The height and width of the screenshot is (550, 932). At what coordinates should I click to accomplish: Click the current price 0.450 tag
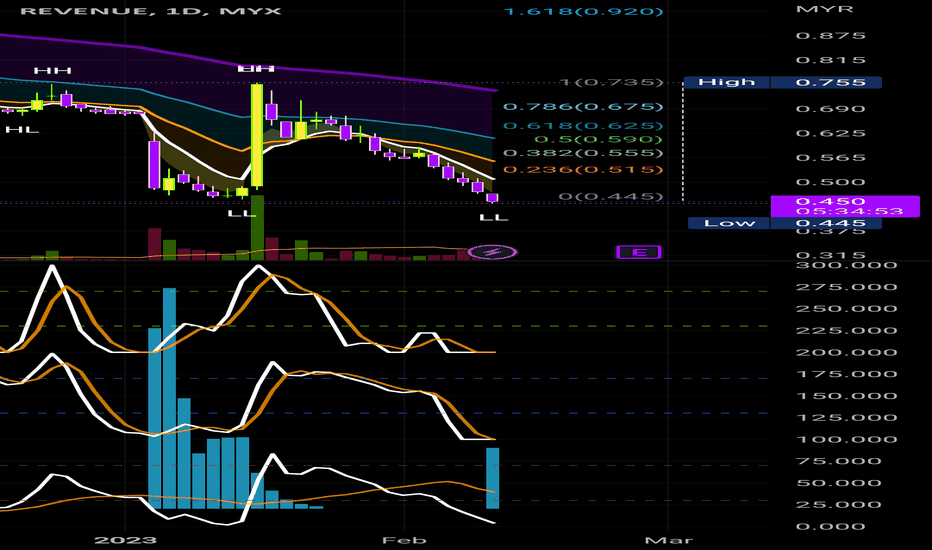[x=845, y=206]
